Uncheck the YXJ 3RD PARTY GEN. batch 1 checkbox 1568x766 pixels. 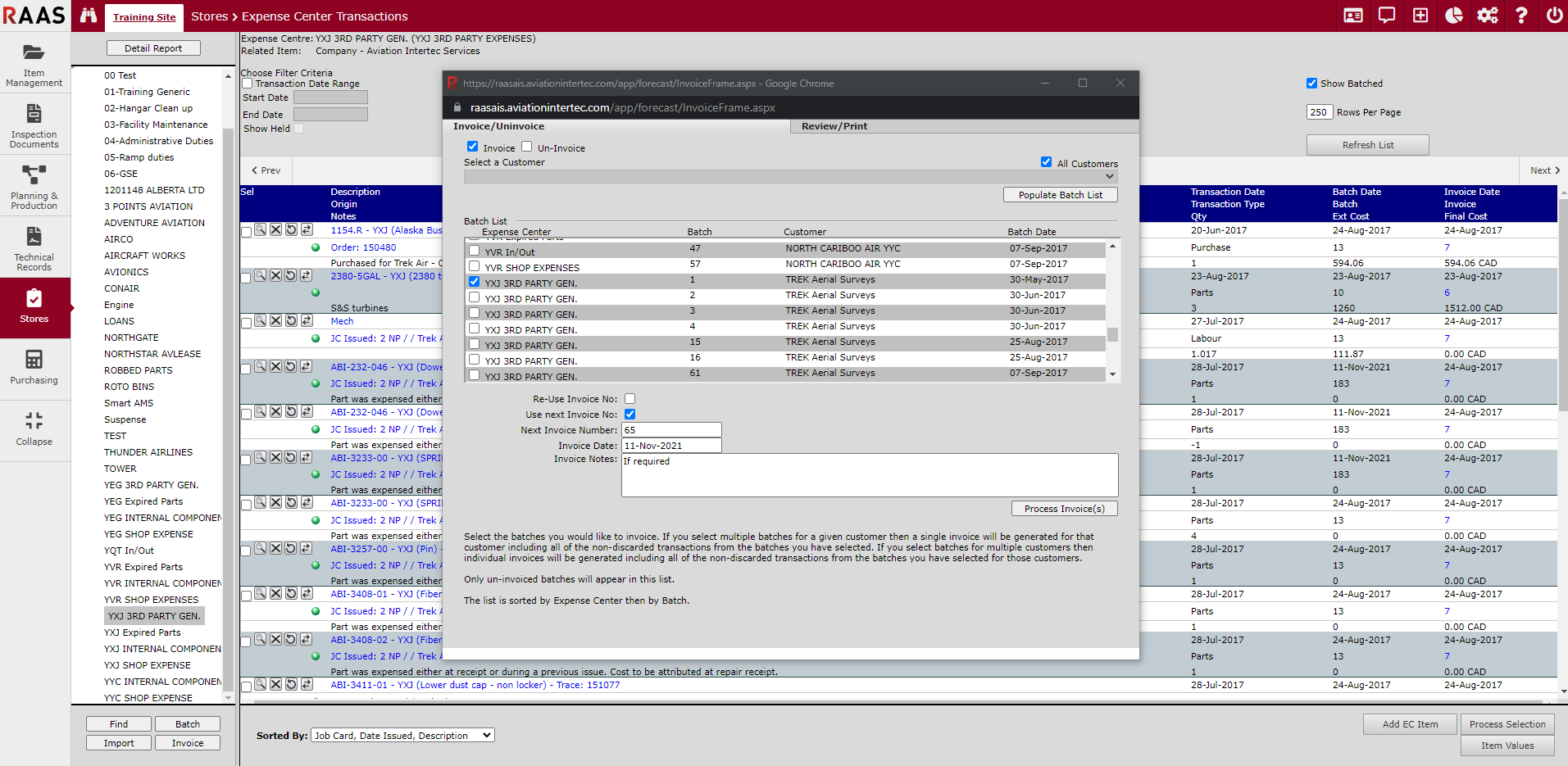(474, 282)
